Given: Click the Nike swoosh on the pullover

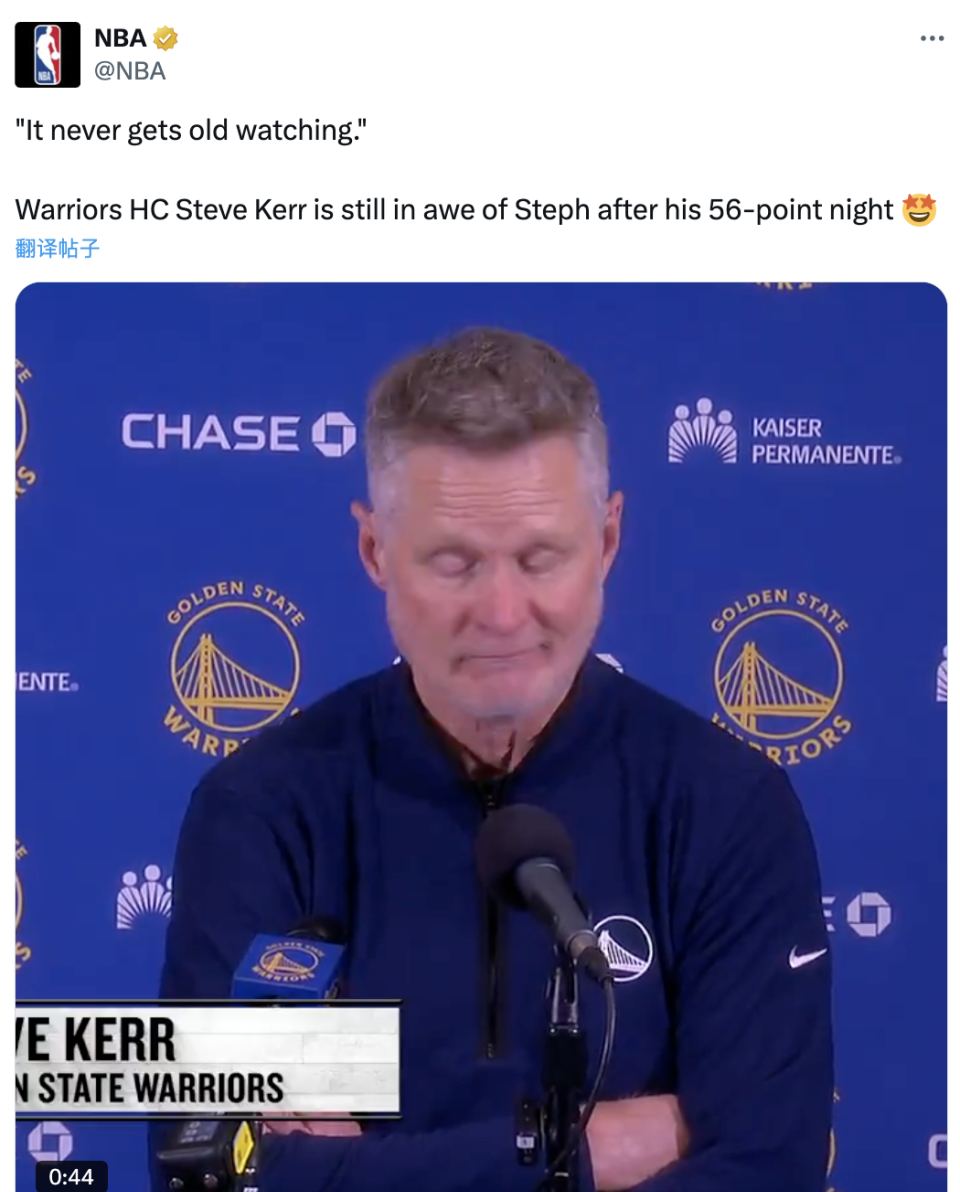Looking at the screenshot, I should tap(806, 956).
